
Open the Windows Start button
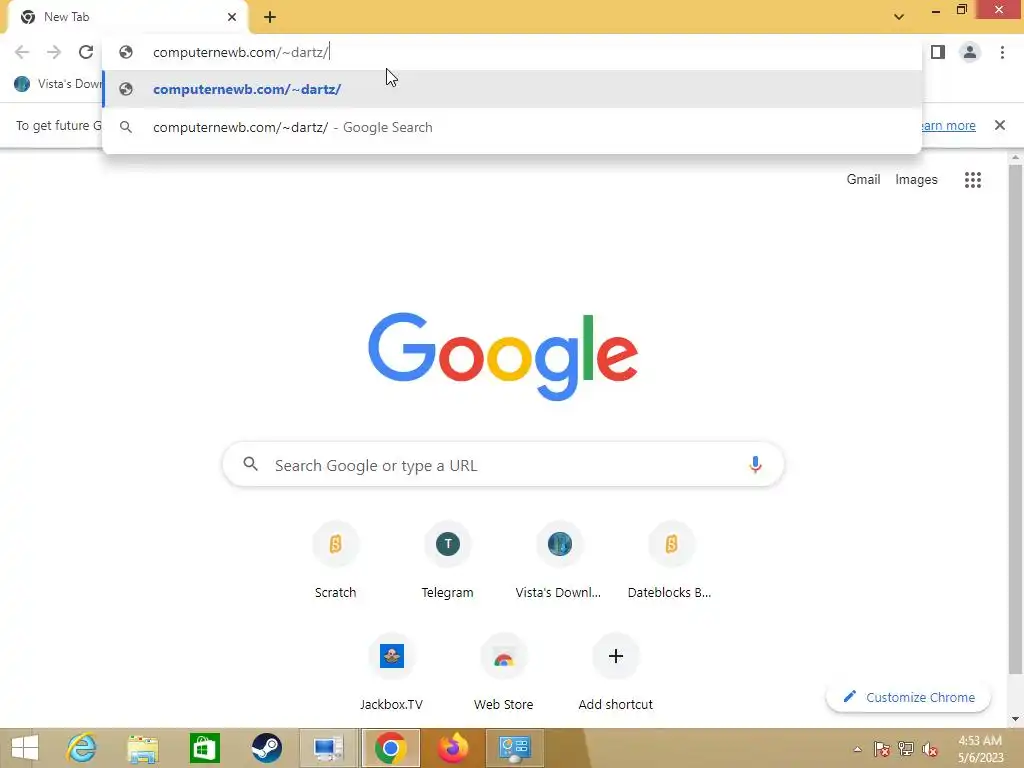[x=25, y=748]
